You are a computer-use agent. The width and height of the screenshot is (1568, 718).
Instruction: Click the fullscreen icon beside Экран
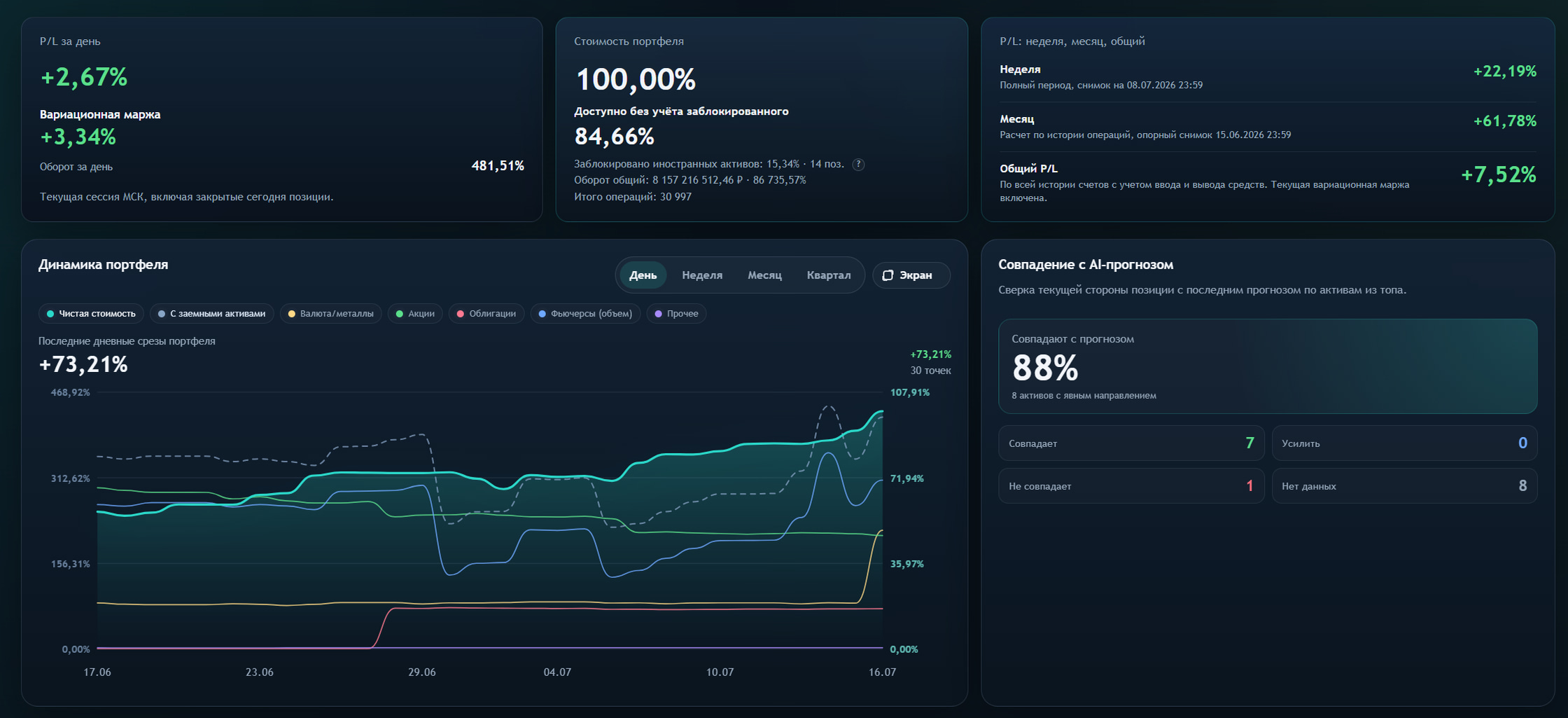(888, 275)
